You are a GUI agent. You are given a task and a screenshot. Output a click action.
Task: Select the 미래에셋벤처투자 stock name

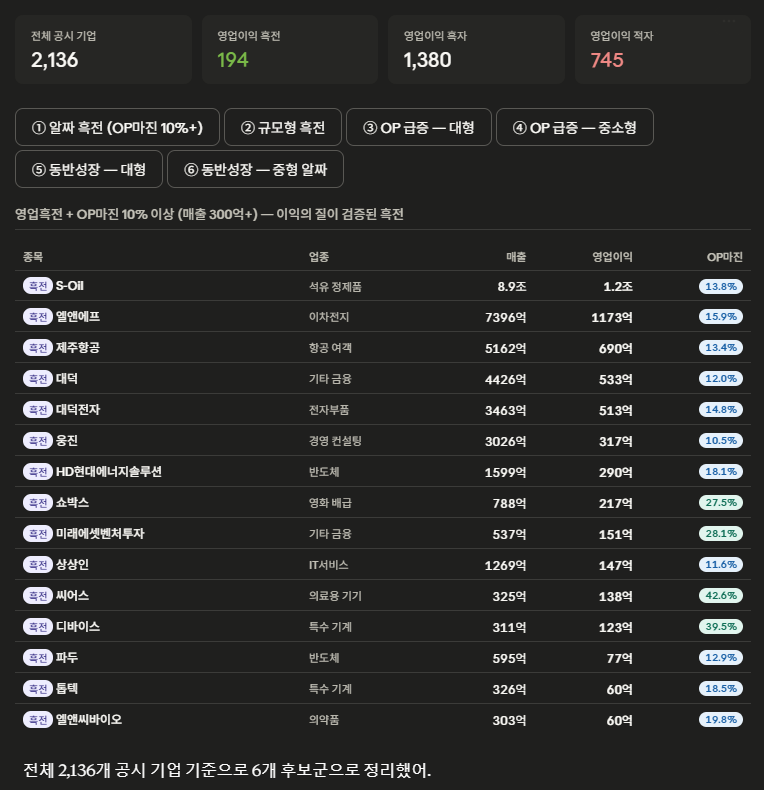[100, 534]
